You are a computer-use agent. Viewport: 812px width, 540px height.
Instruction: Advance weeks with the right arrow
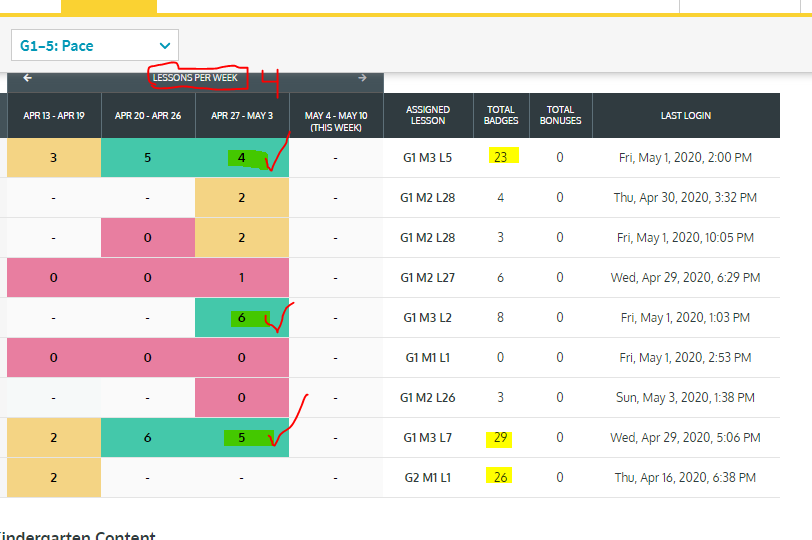click(x=362, y=78)
